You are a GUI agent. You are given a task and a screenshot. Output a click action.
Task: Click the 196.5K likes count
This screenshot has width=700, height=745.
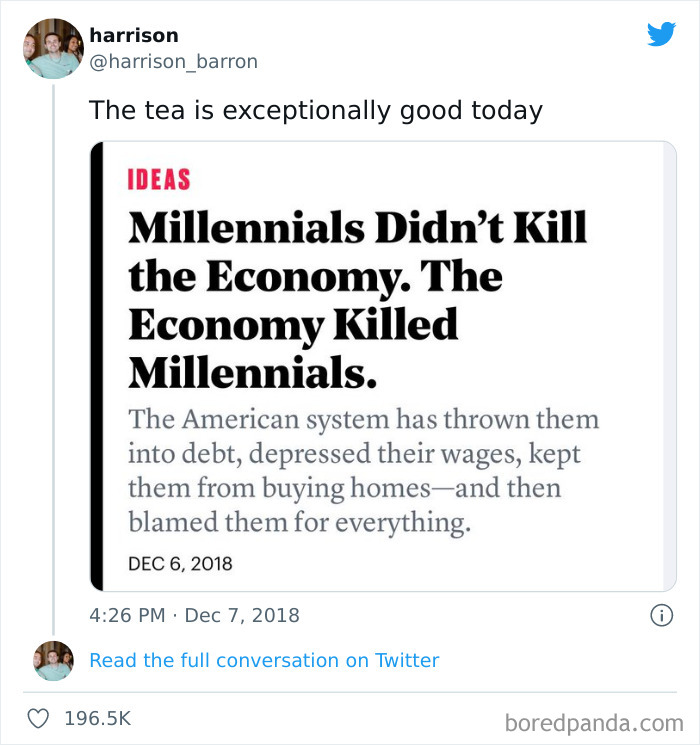97,718
